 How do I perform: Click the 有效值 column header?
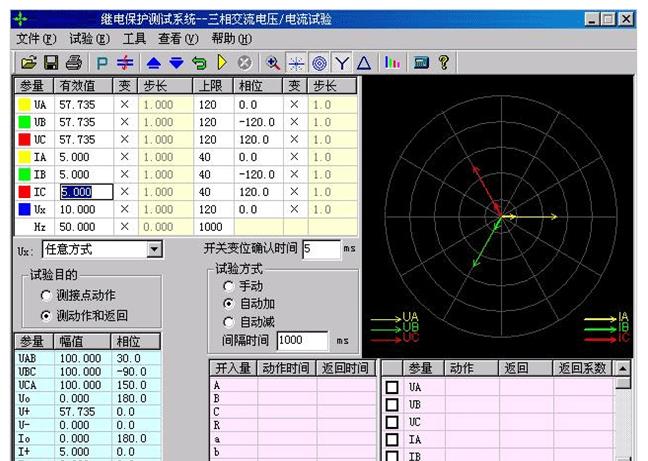click(83, 86)
